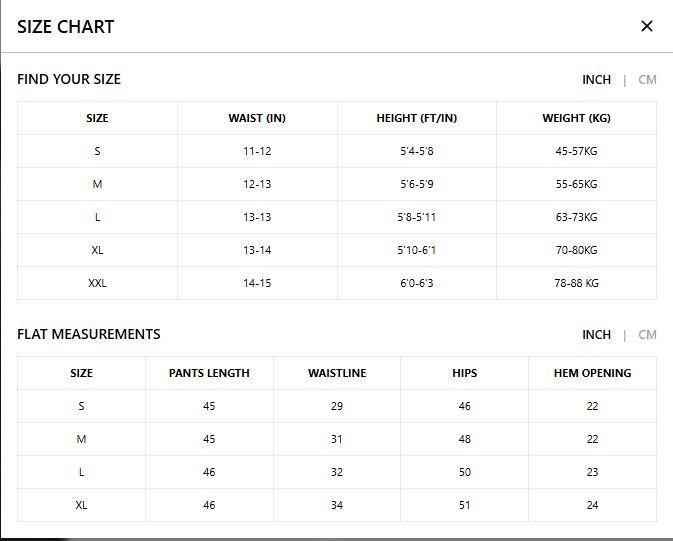The image size is (673, 541).
Task: Switch Find Your Size units to CM
Action: click(647, 79)
